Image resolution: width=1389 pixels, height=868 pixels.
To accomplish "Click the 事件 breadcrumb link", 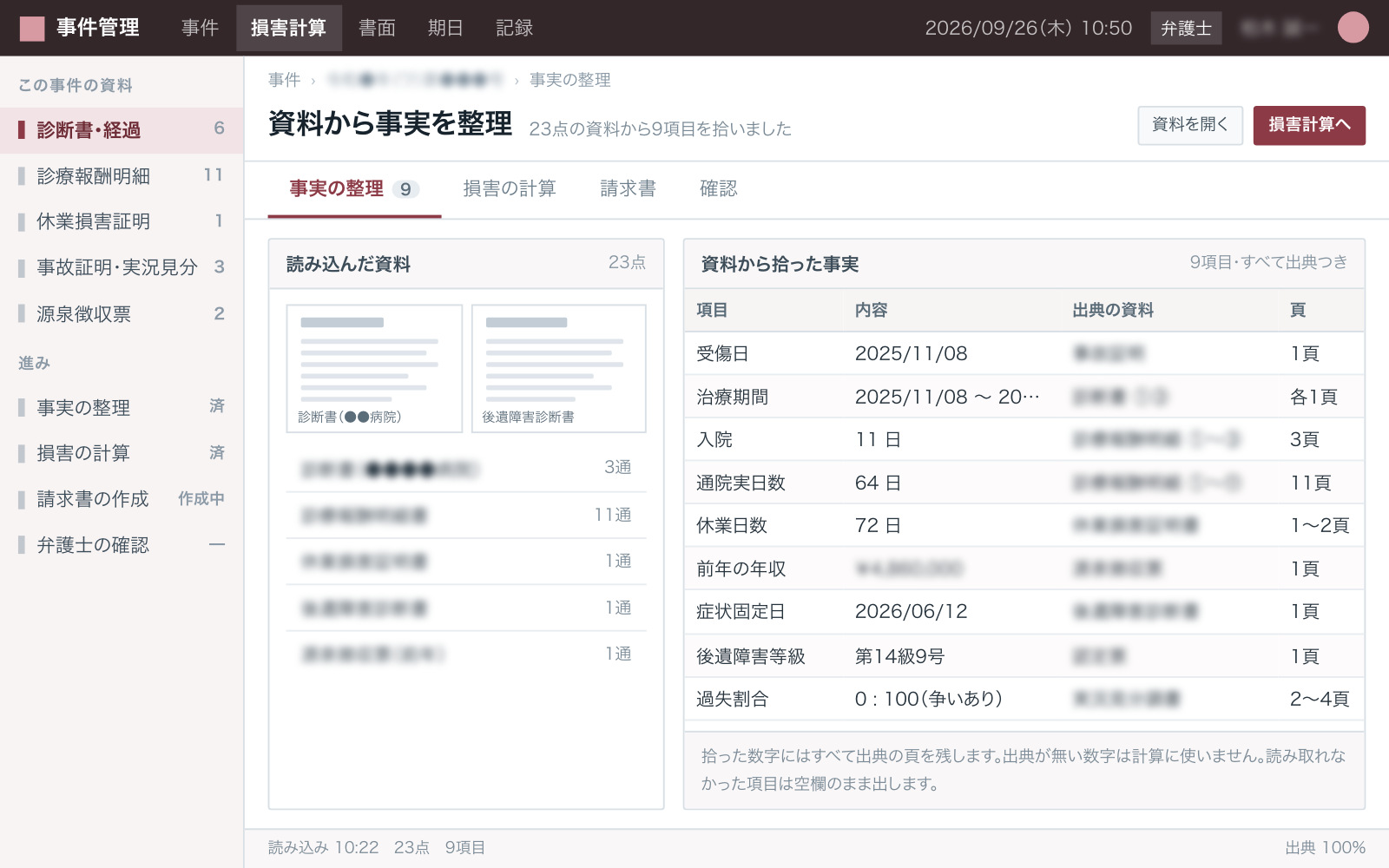I will (x=284, y=80).
